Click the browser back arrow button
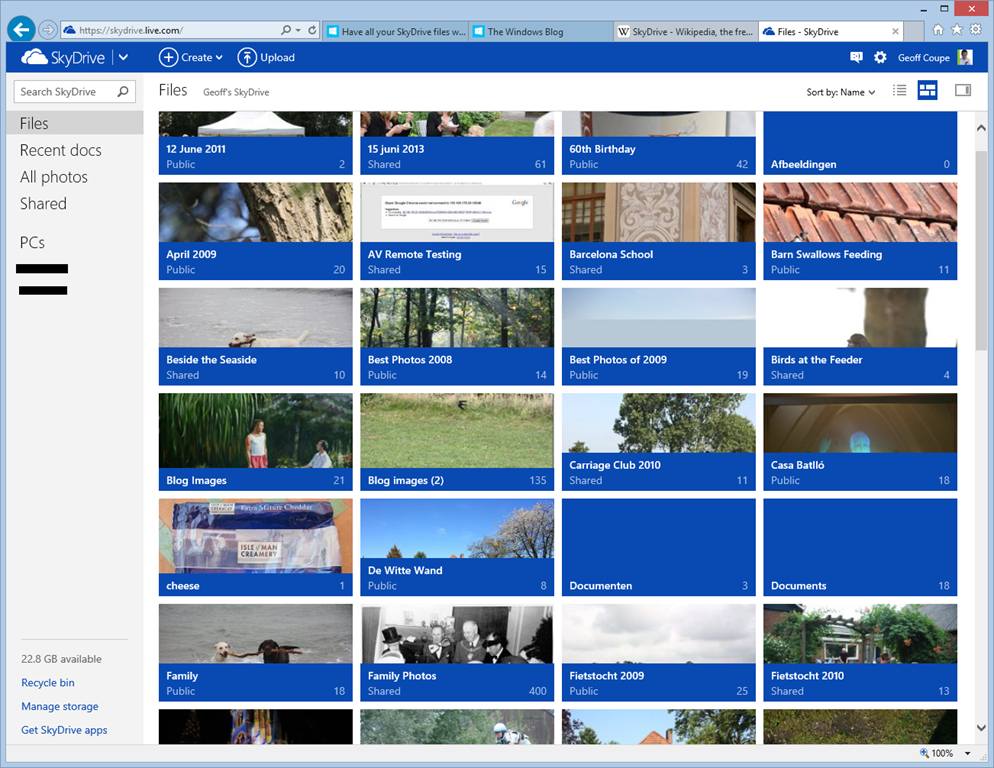The image size is (994, 768). tap(21, 30)
